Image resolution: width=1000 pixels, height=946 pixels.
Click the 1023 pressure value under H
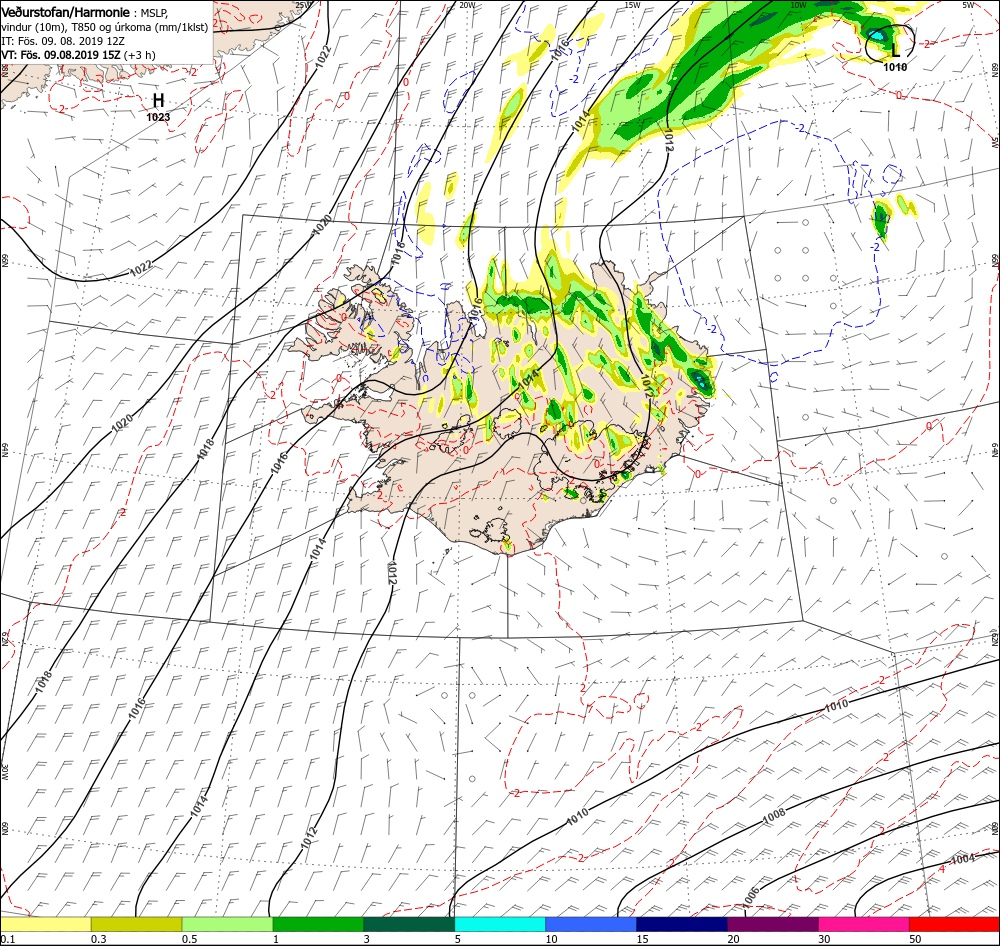(158, 117)
